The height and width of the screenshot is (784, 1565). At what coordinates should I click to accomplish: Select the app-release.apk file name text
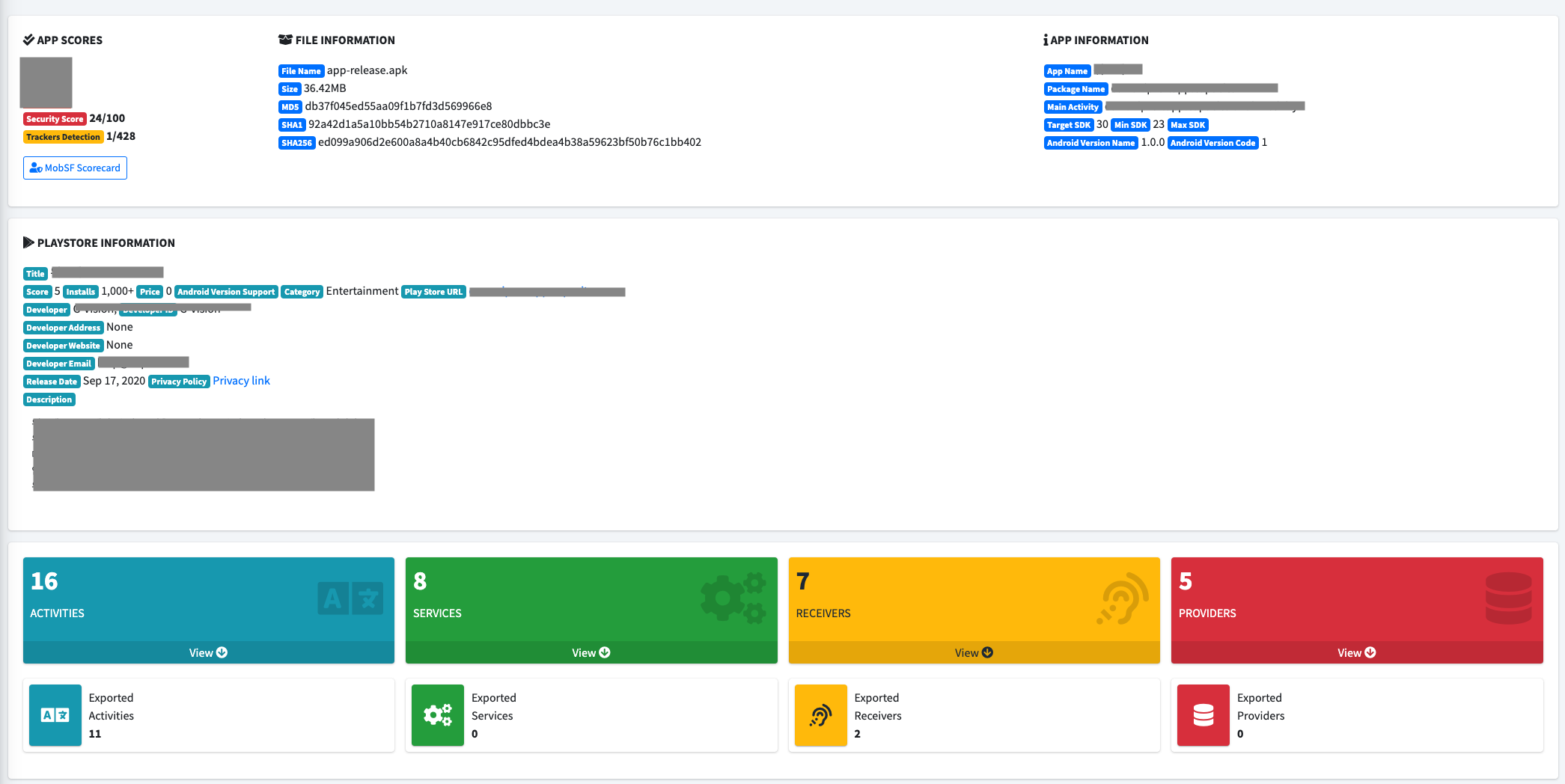pyautogui.click(x=367, y=70)
